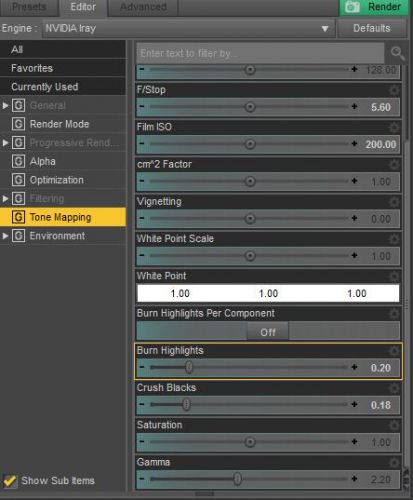The image size is (413, 500).
Task: Click the minus button on Saturation
Action: click(x=142, y=442)
